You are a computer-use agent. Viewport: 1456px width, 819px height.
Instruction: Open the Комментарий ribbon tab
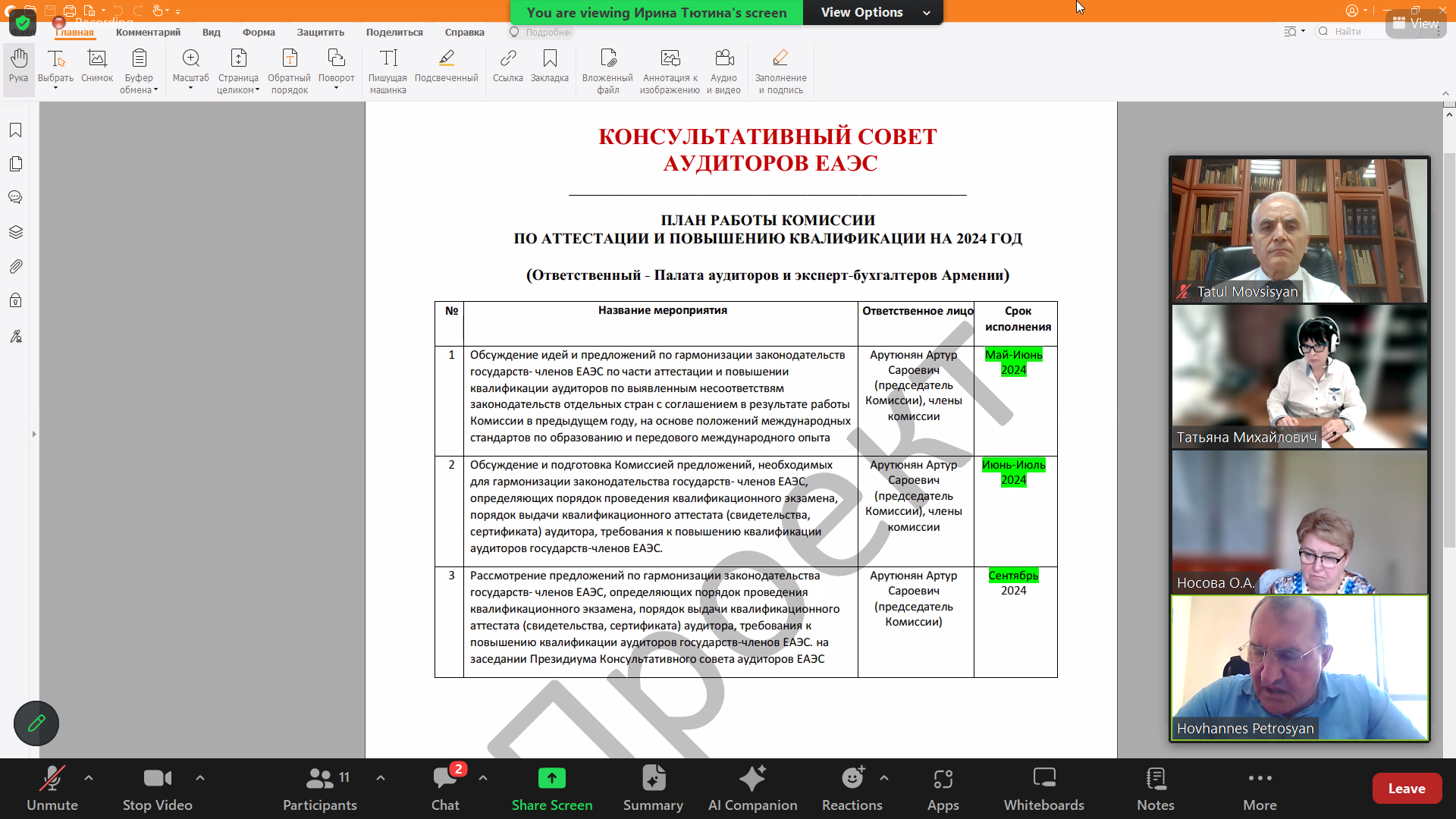(148, 32)
